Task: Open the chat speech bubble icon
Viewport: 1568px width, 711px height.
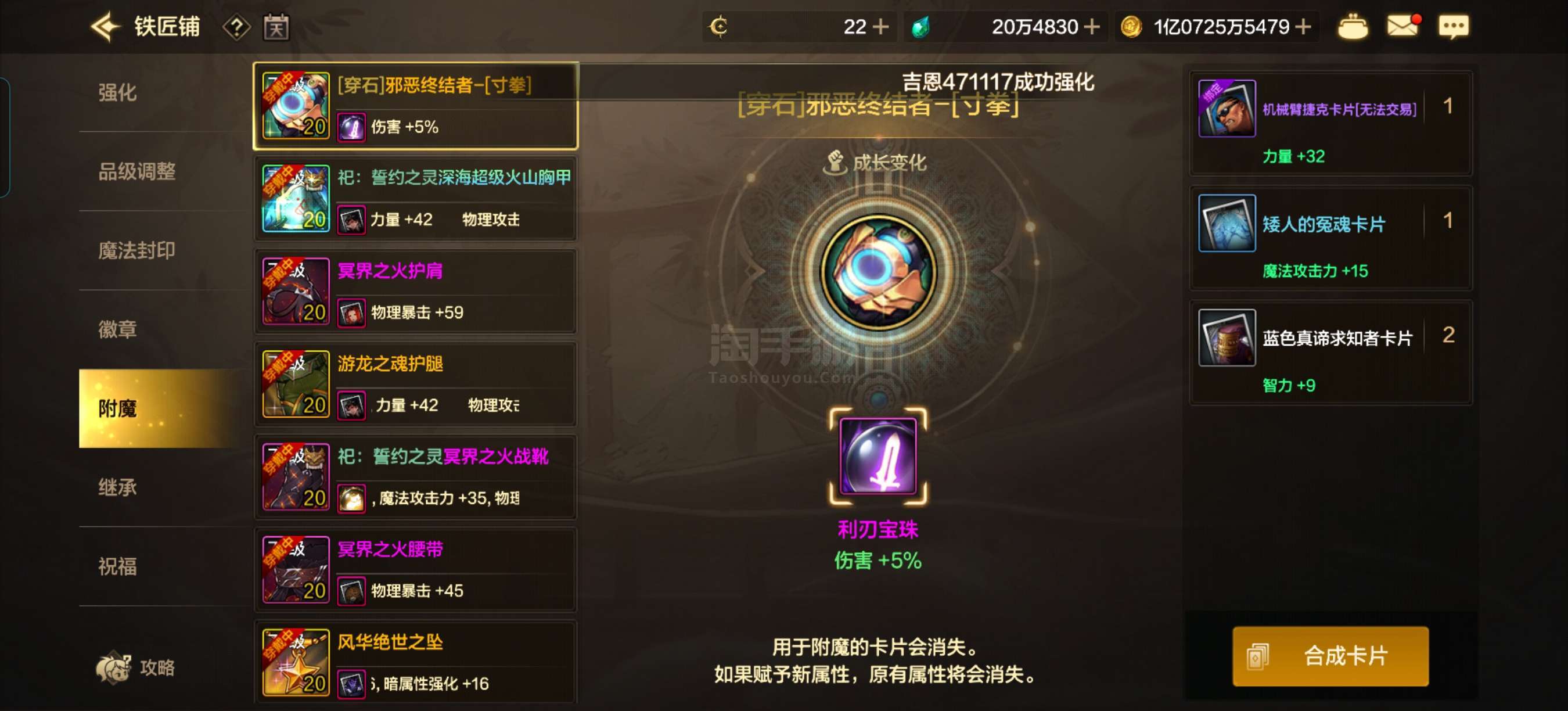Action: pyautogui.click(x=1454, y=27)
